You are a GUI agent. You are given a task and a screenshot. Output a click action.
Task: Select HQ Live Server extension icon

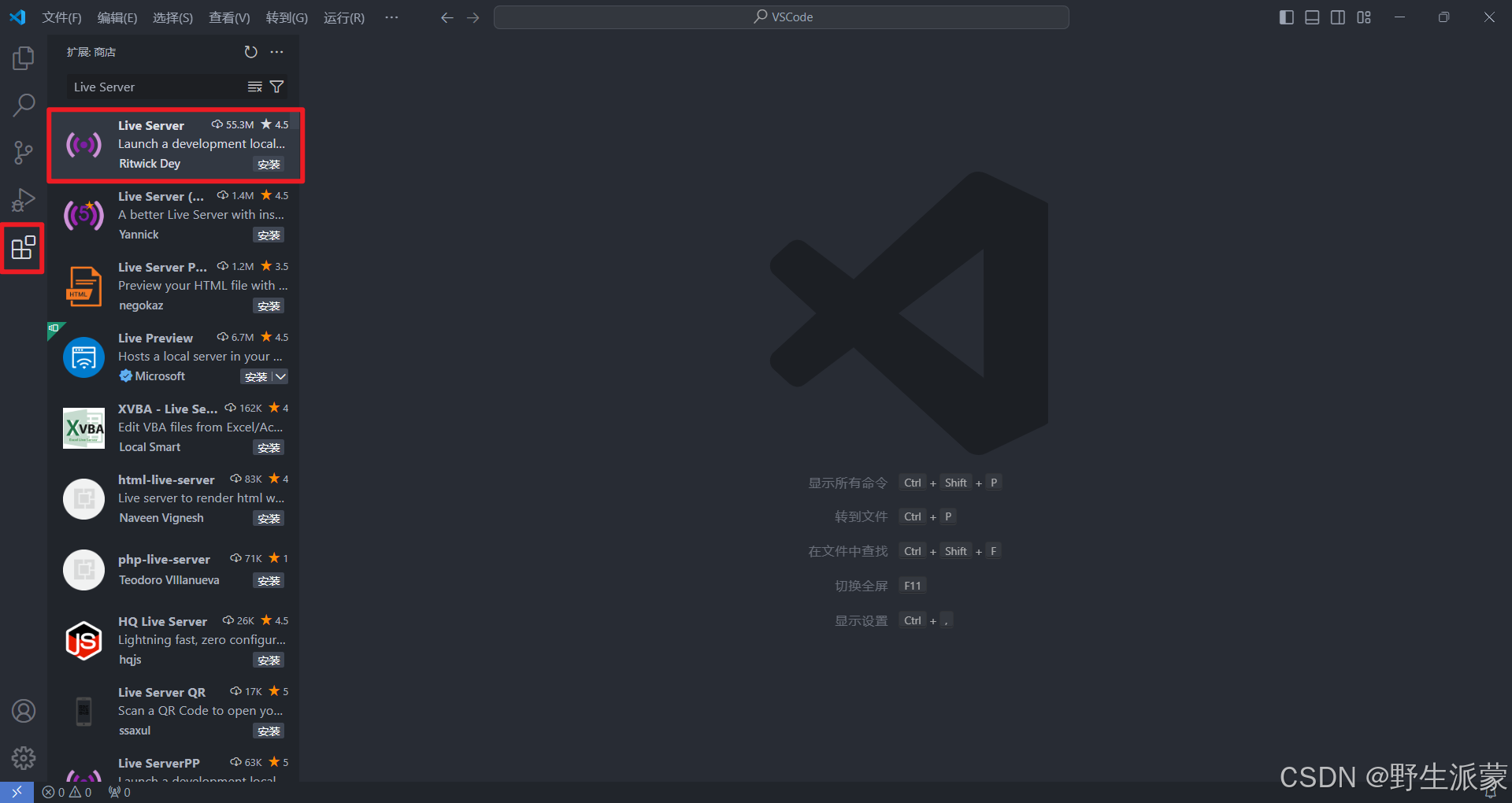click(83, 641)
